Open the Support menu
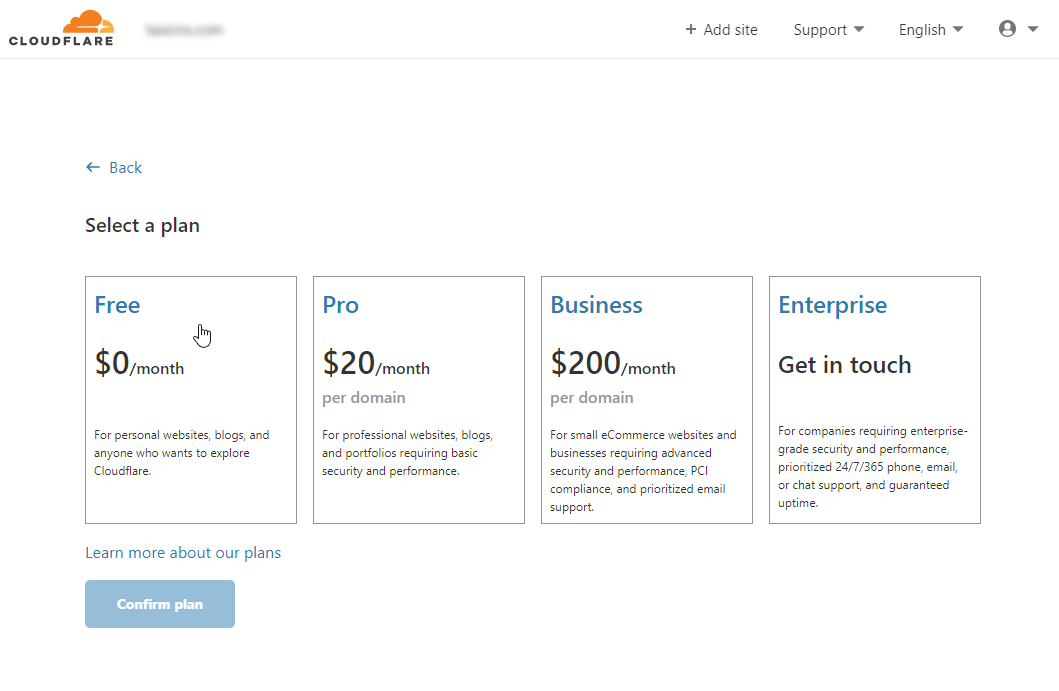 point(829,30)
